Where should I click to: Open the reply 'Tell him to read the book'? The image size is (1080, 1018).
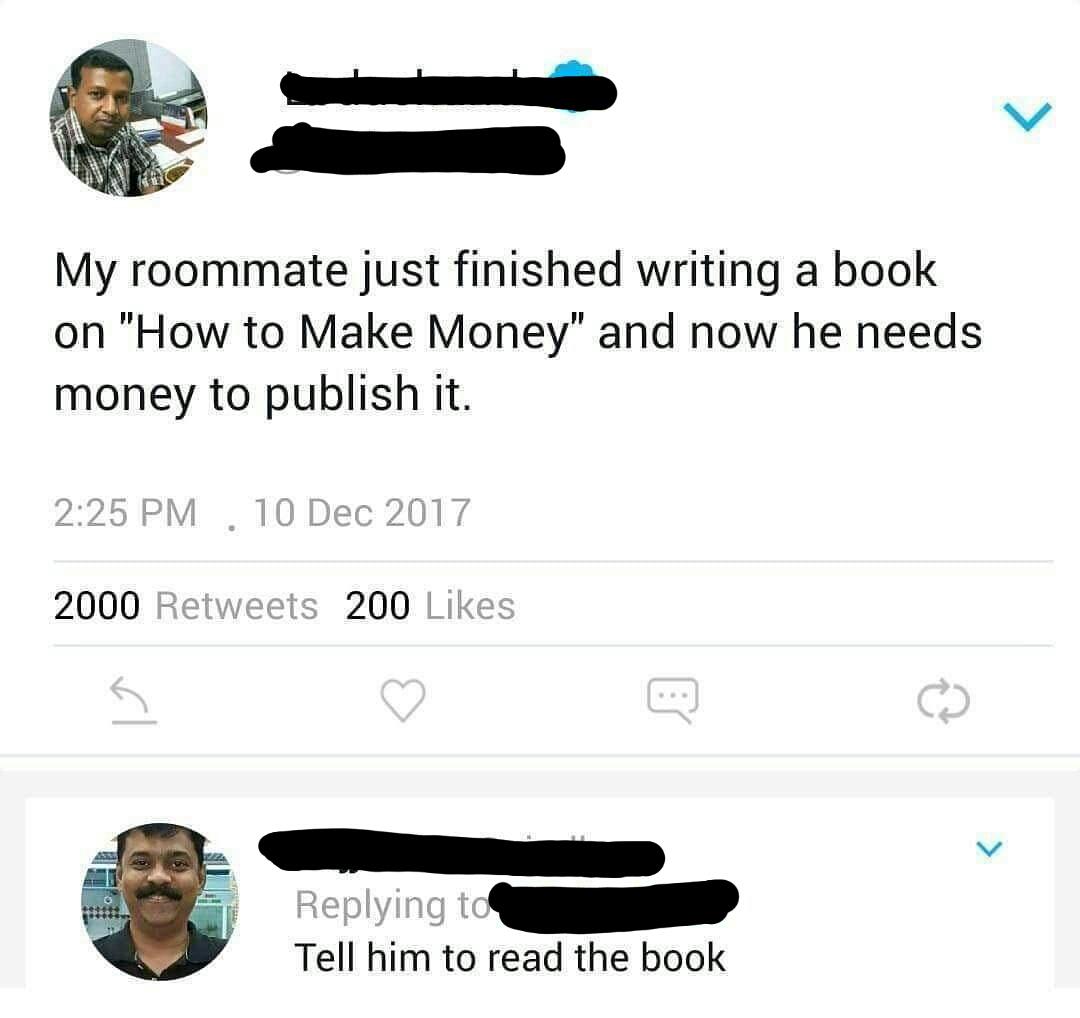[510, 958]
